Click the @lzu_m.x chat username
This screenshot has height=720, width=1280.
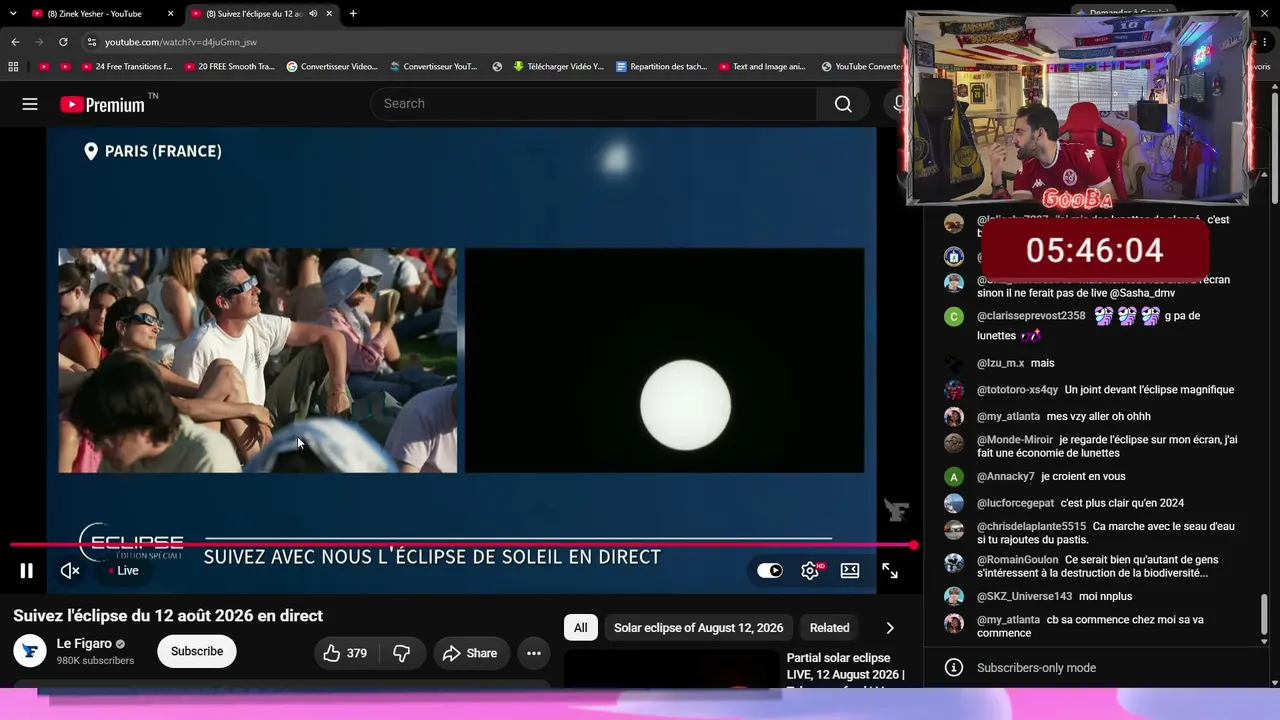click(x=1001, y=363)
